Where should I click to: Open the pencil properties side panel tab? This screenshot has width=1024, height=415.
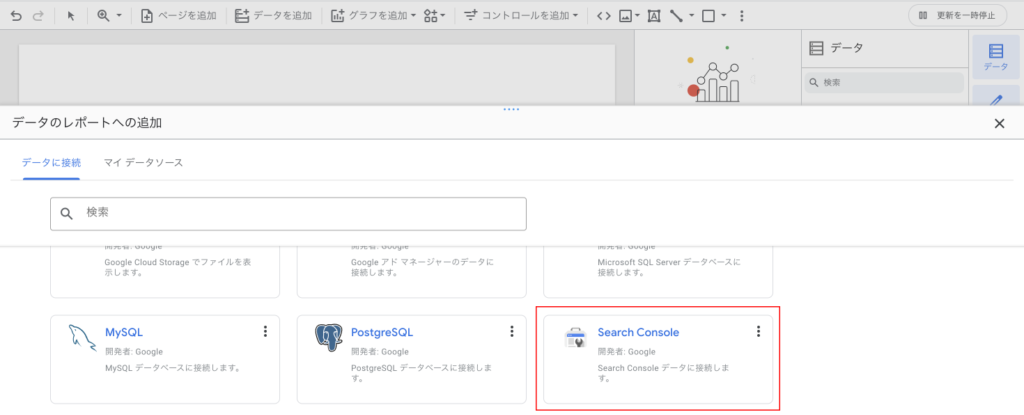point(996,95)
